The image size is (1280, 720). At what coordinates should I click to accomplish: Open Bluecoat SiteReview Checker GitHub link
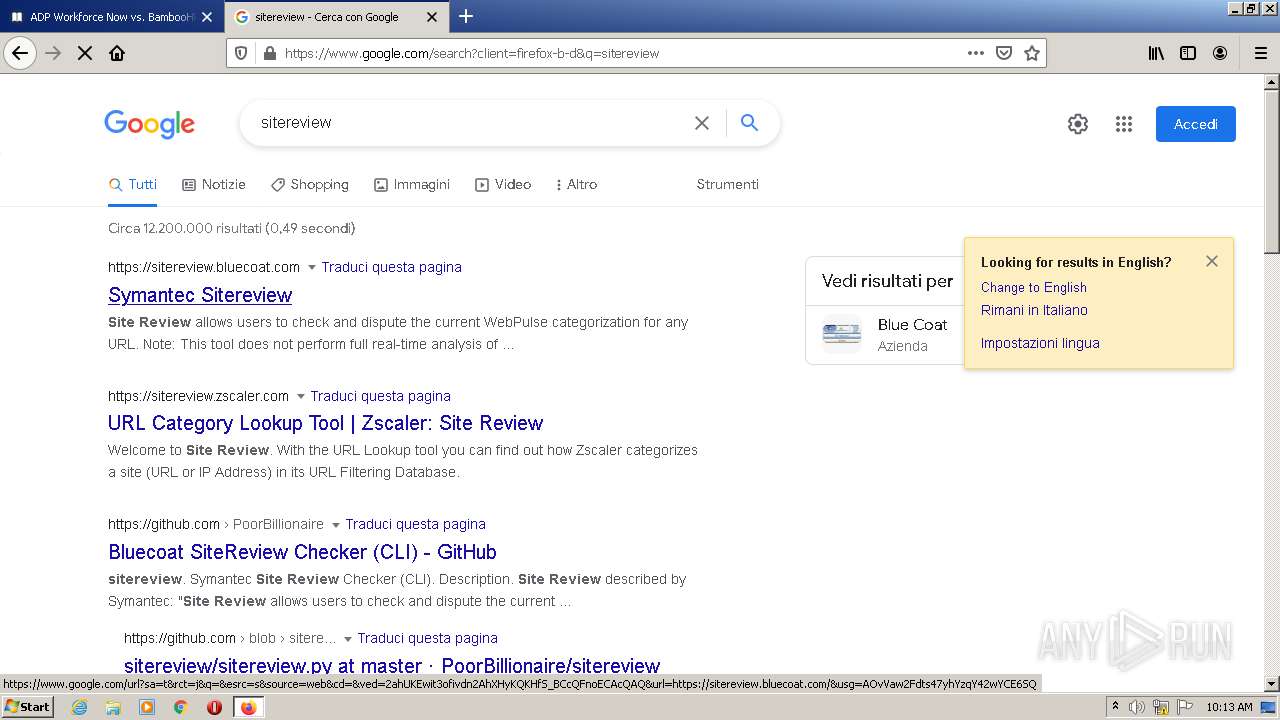point(302,552)
